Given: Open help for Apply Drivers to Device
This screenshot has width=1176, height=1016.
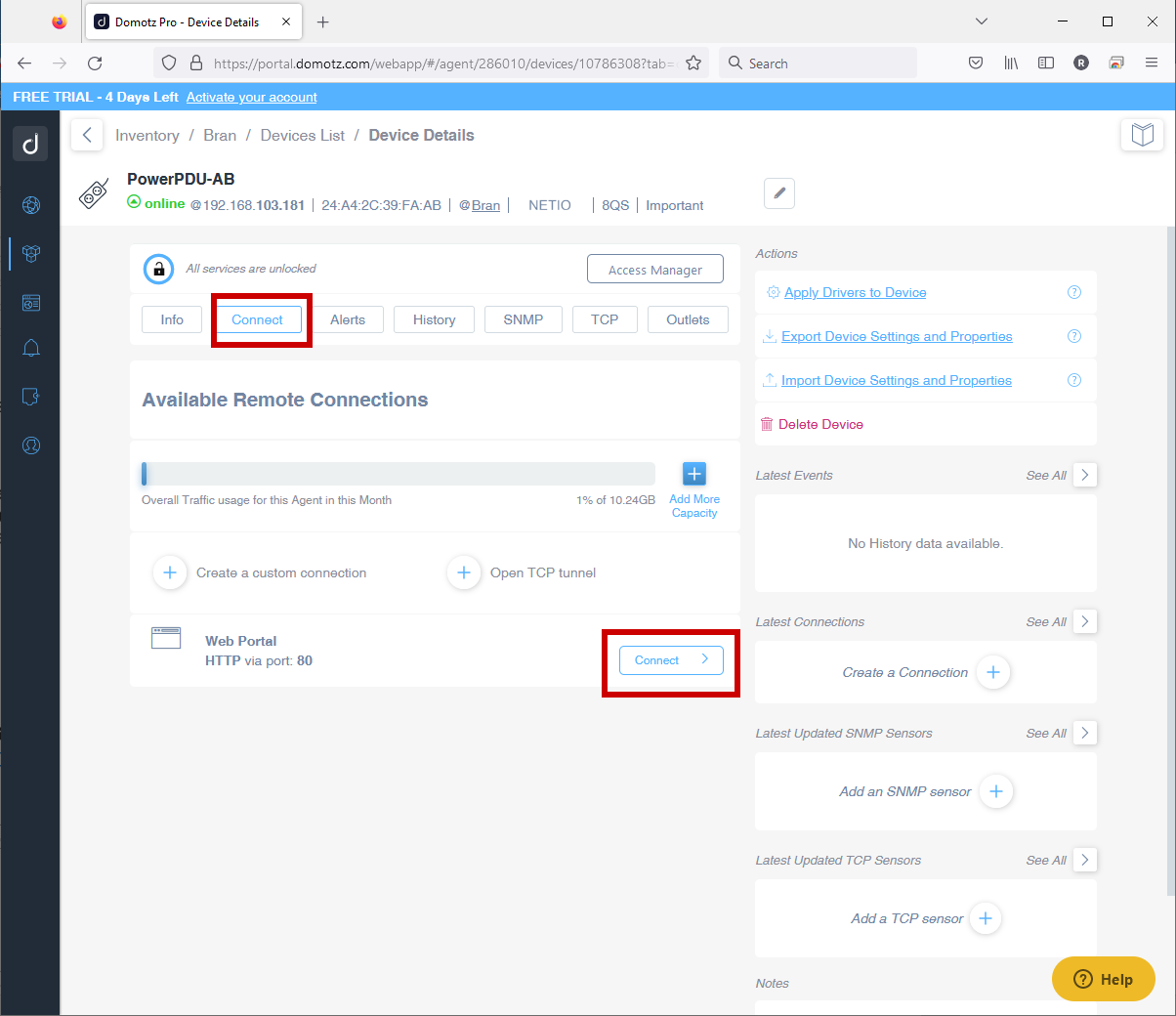Looking at the screenshot, I should tap(1074, 292).
